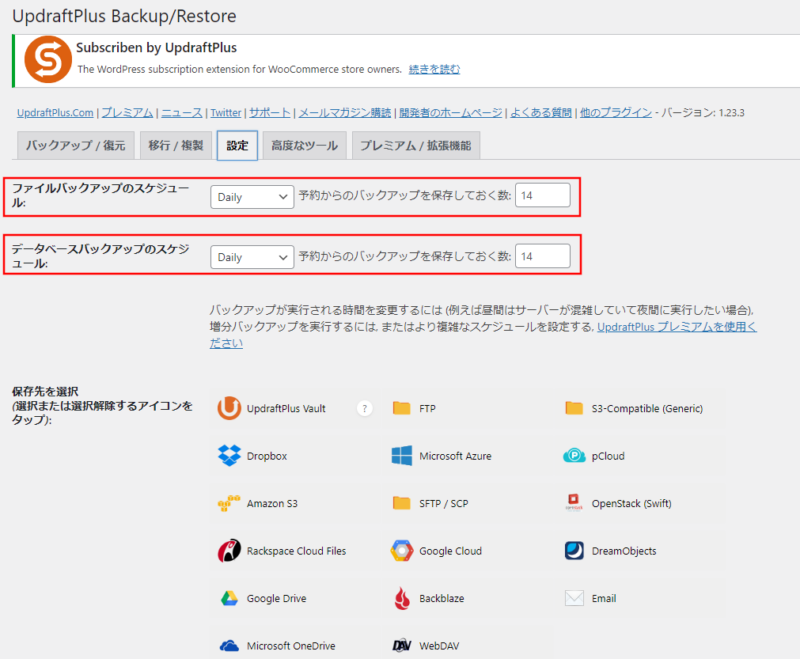Pick the Amazon S3 storage icon
Viewport: 800px width, 659px height.
(x=229, y=503)
